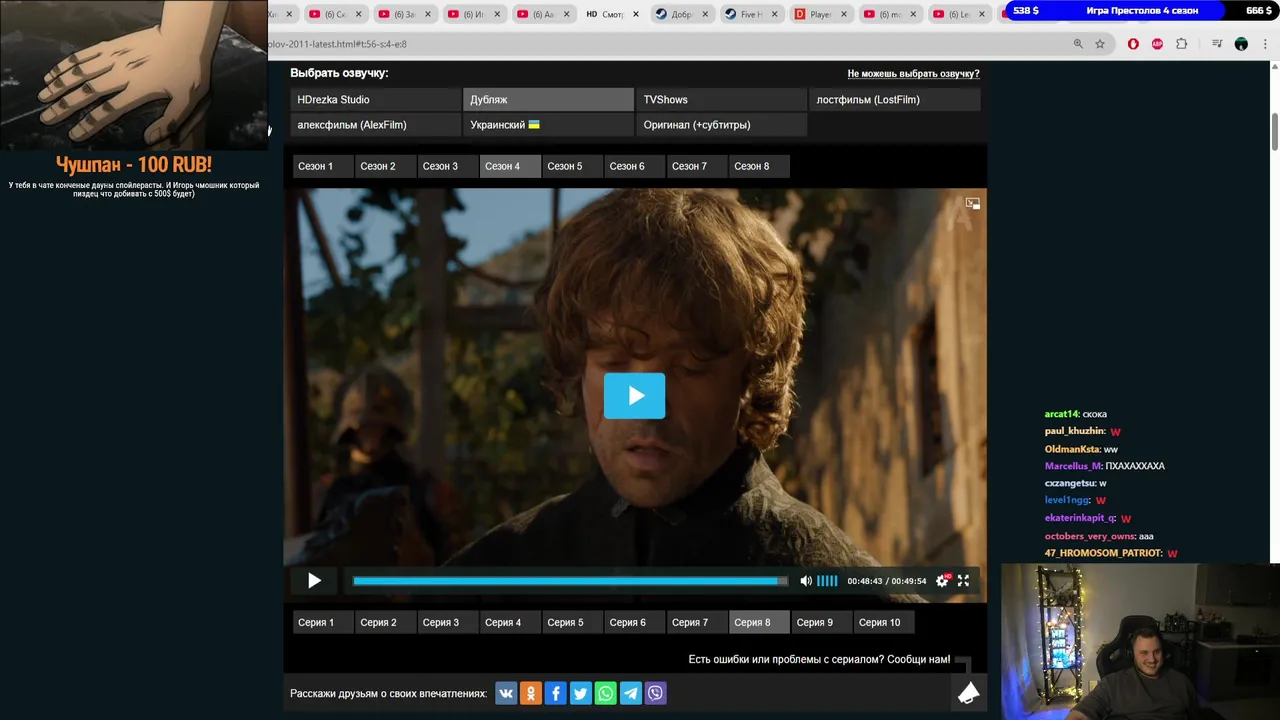Image resolution: width=1280 pixels, height=720 pixels.
Task: Select Украинский voiceover option
Action: 548,125
